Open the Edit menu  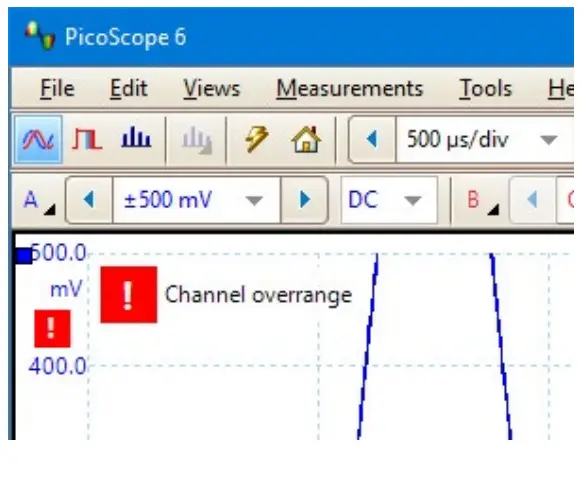129,89
